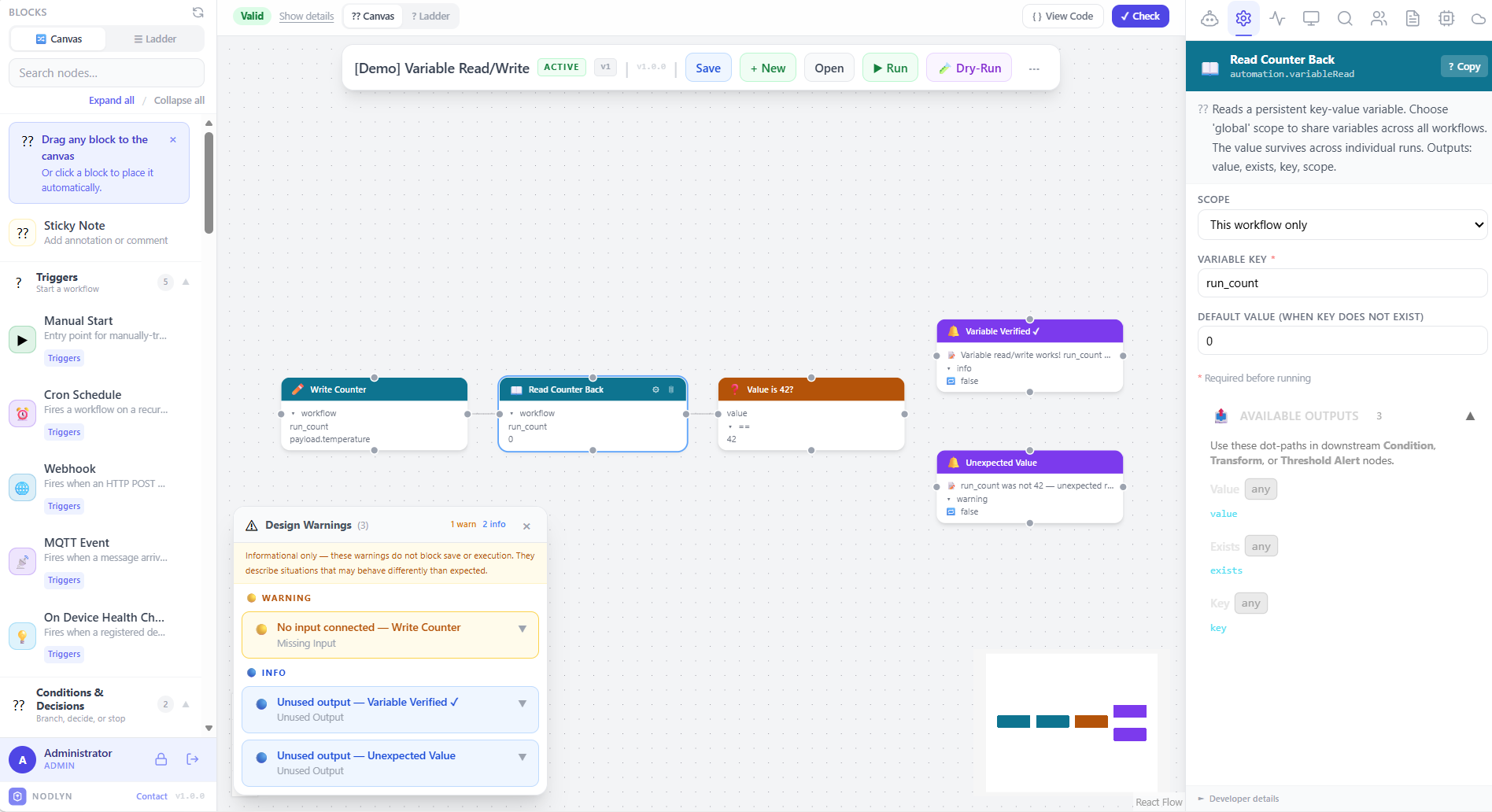This screenshot has width=1492, height=812.
Task: Click the question icon on Value is 42? node
Action: point(735,389)
